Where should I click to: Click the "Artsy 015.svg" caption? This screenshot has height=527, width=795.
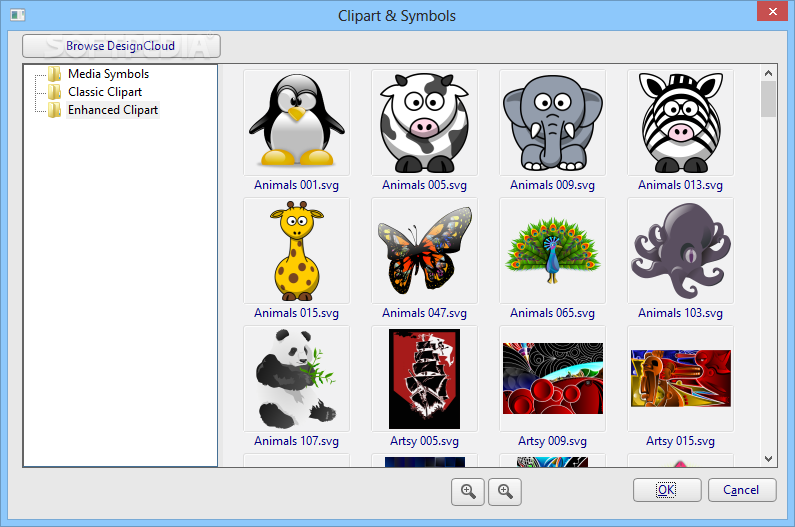pos(680,441)
